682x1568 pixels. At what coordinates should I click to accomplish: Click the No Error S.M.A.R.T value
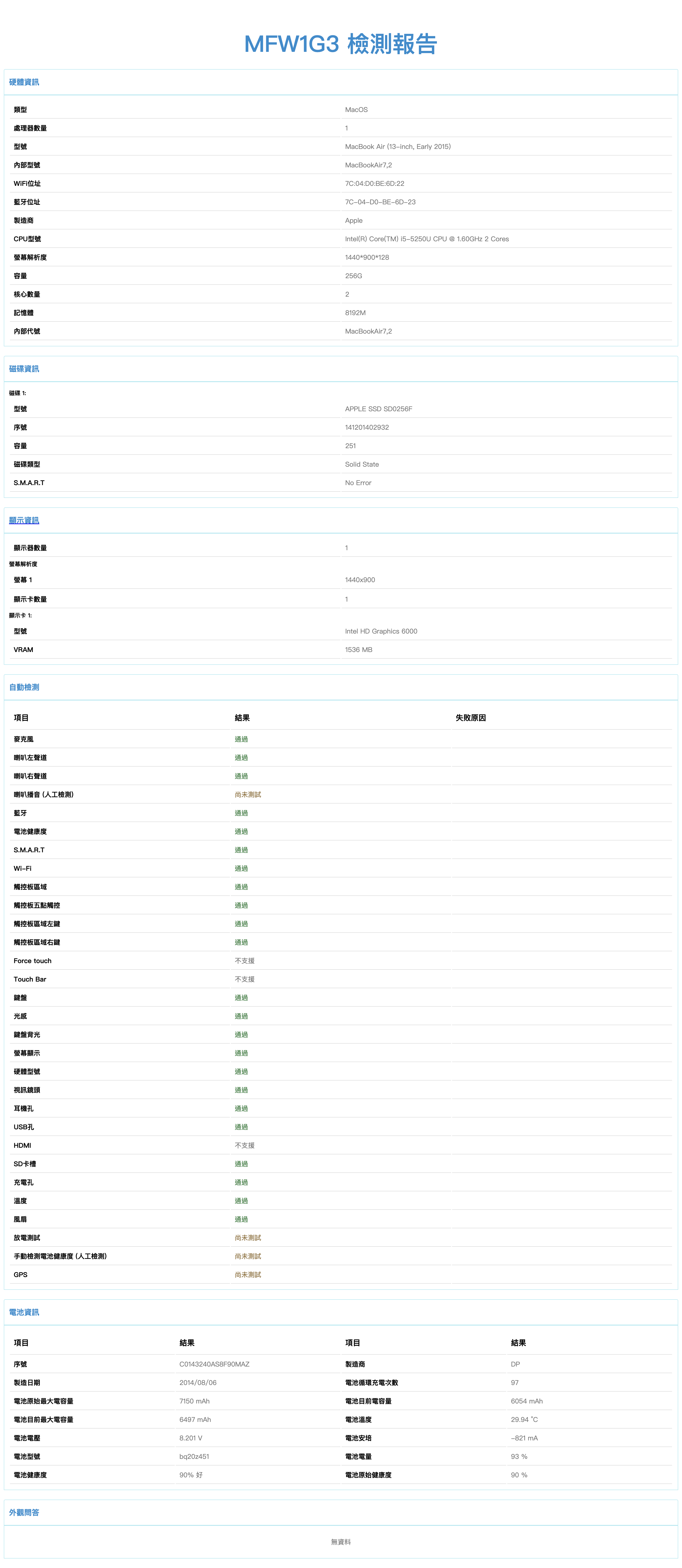(x=358, y=483)
